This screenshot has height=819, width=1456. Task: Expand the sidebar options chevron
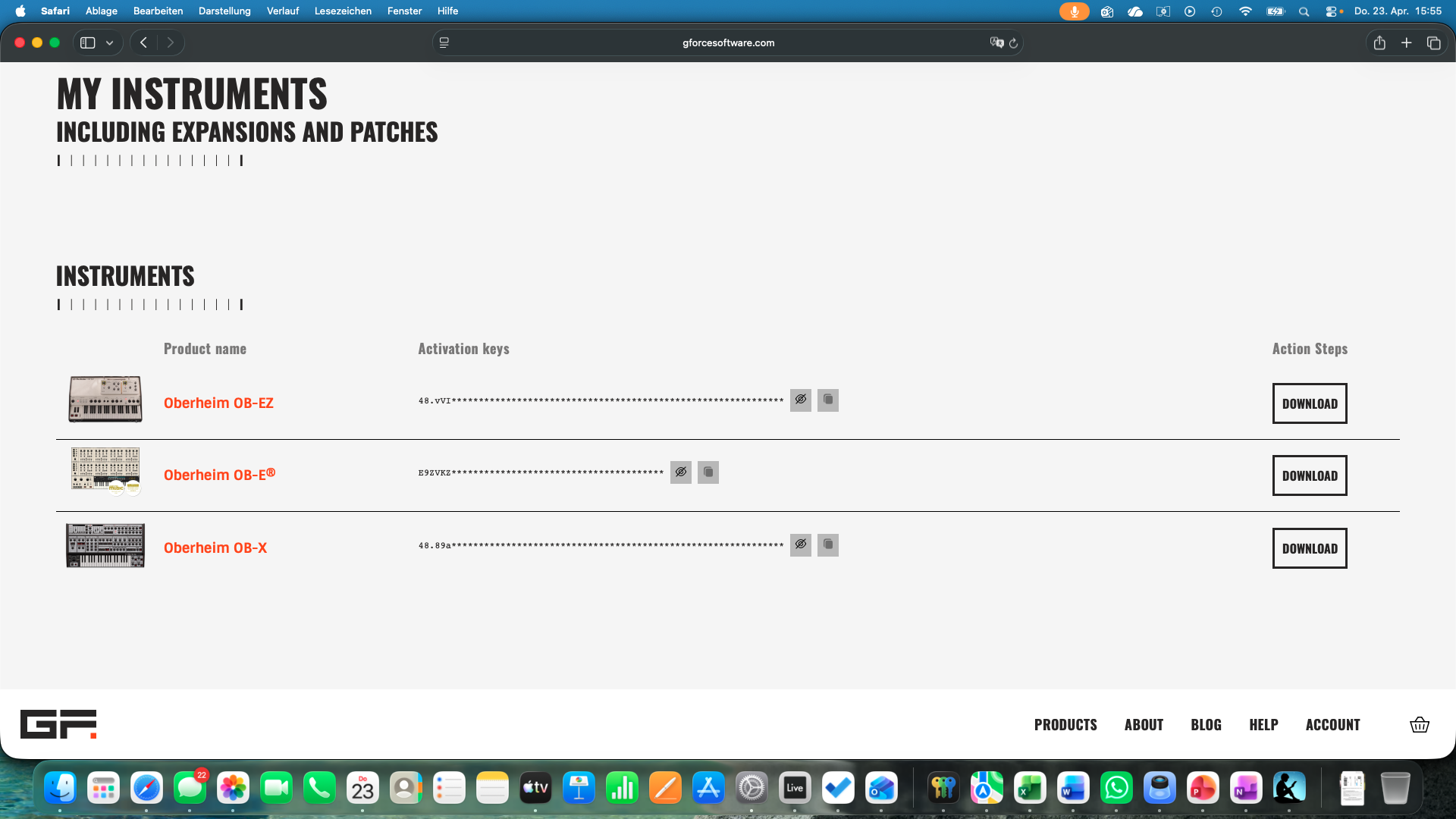click(110, 43)
